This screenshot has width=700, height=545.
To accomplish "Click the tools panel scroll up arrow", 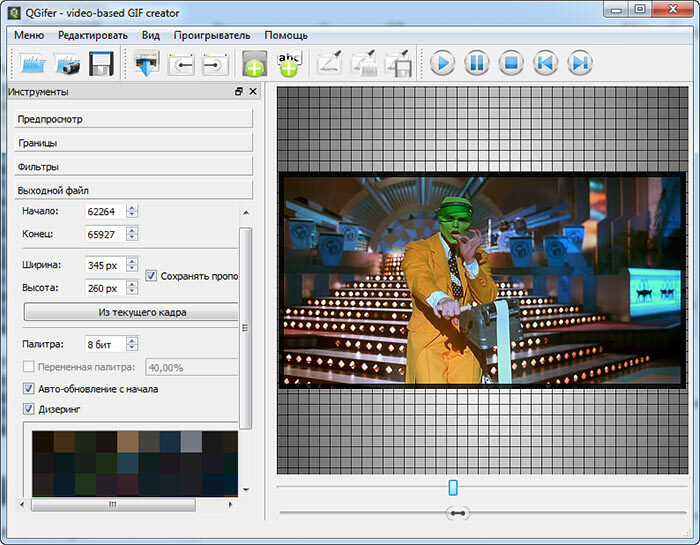I will [x=246, y=213].
